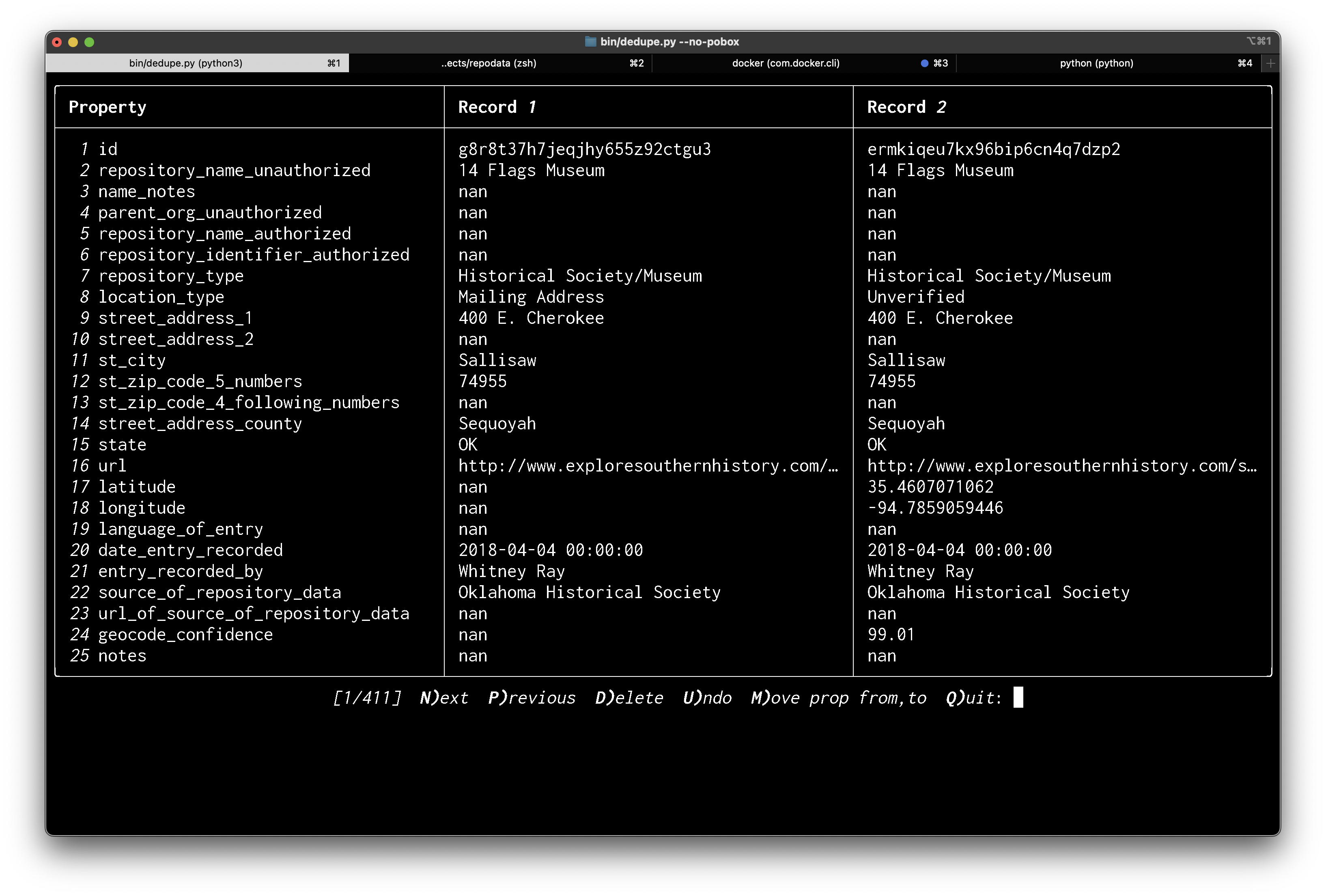1326x896 pixels.
Task: Click the Record 1 column header
Action: [x=497, y=107]
